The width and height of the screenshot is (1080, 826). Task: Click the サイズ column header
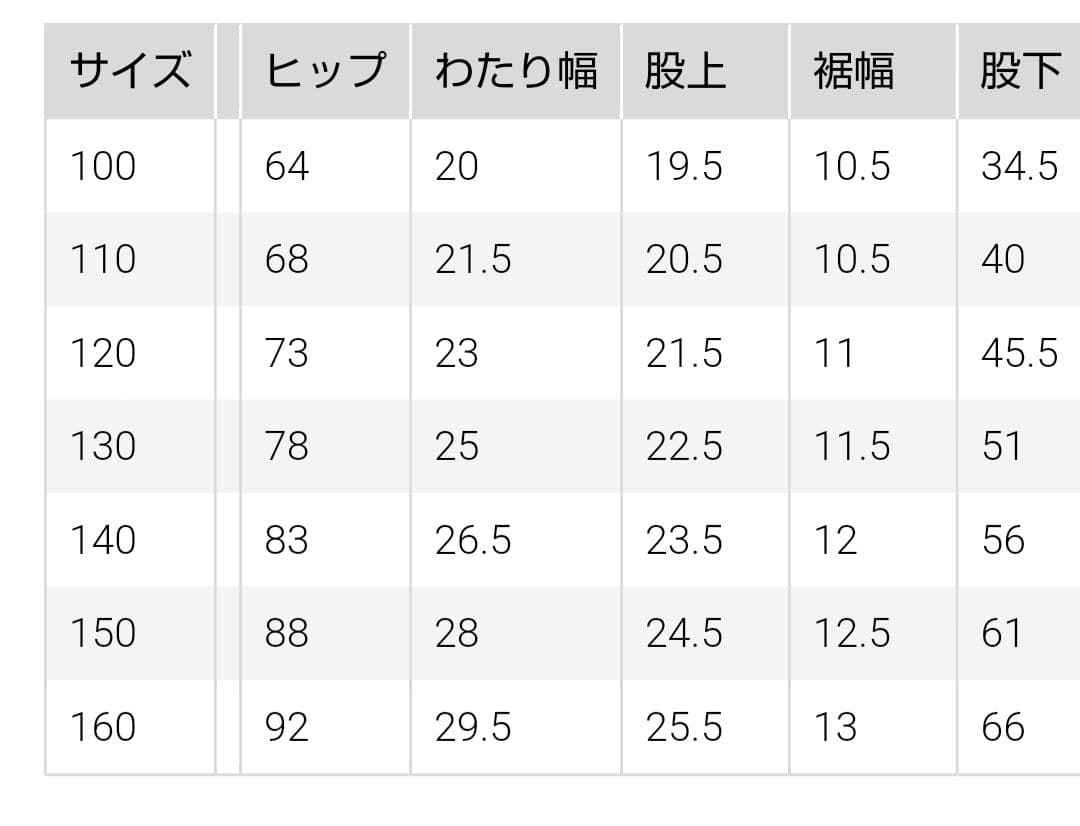130,72
